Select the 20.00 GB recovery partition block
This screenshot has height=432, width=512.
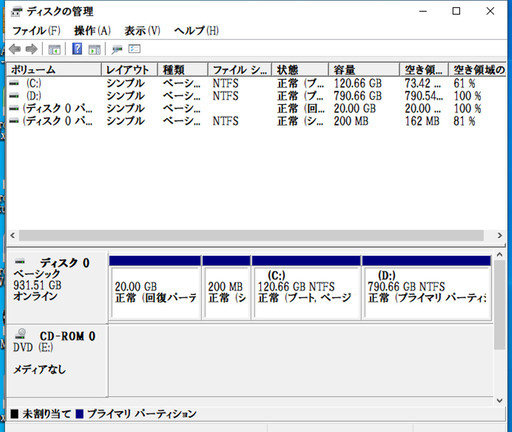155,288
